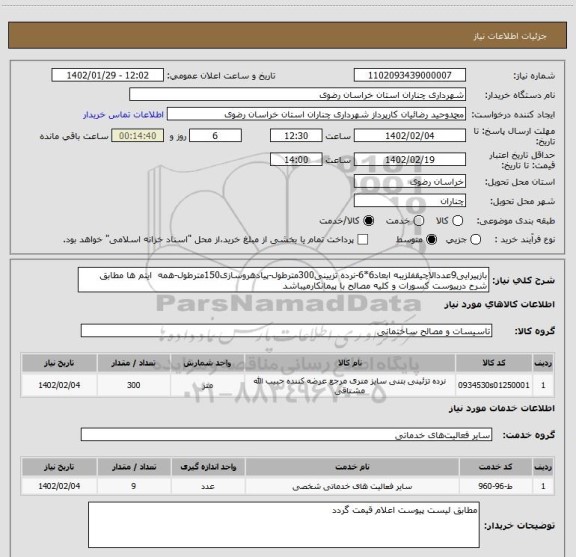Click service code cell ط-96-960
The width and height of the screenshot is (576, 557).
495,486
